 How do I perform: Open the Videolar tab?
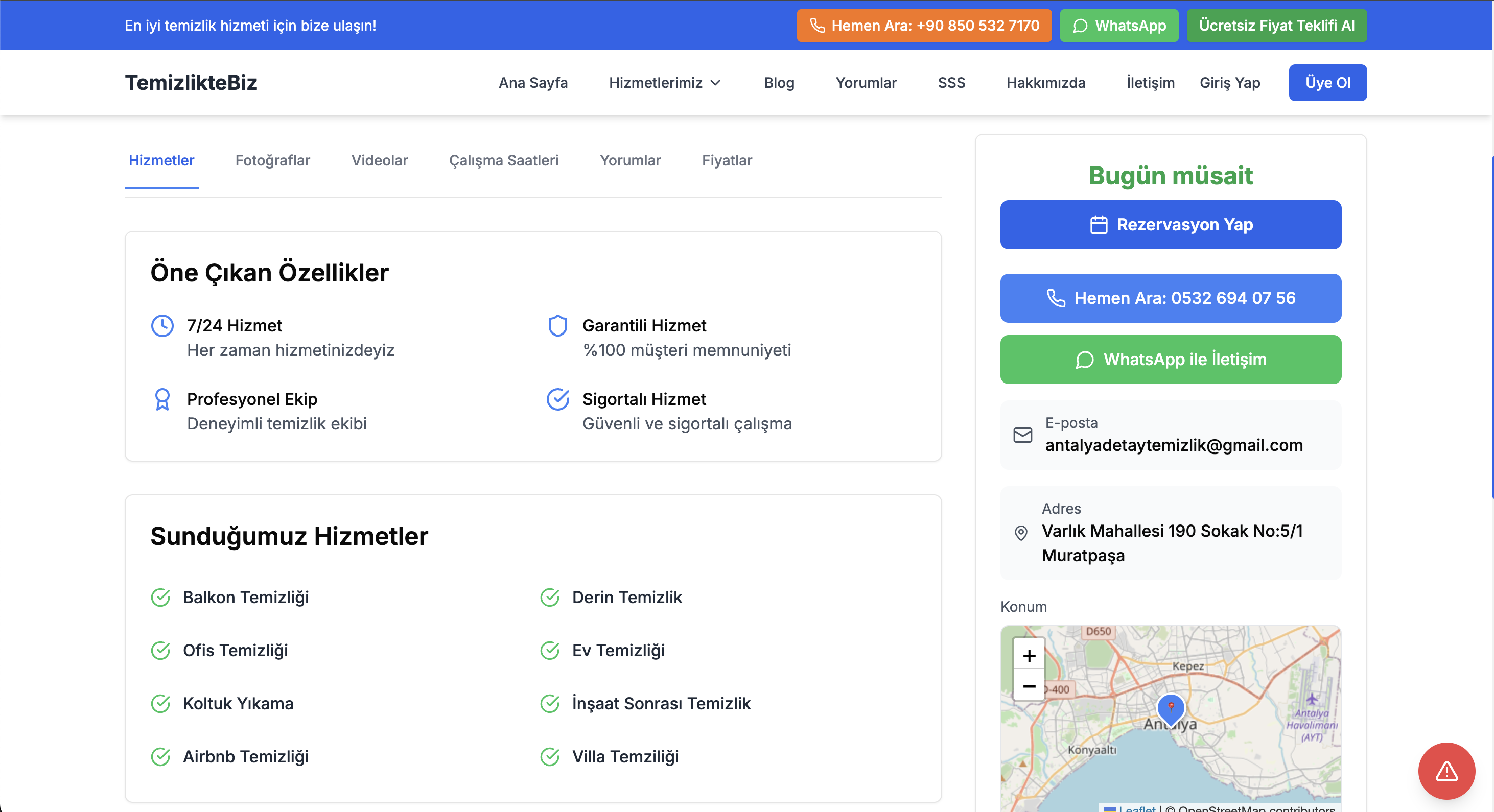click(379, 160)
